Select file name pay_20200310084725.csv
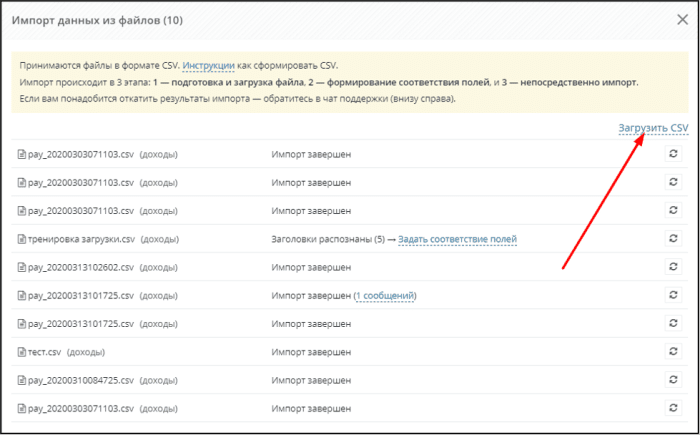The width and height of the screenshot is (700, 435). tap(81, 381)
